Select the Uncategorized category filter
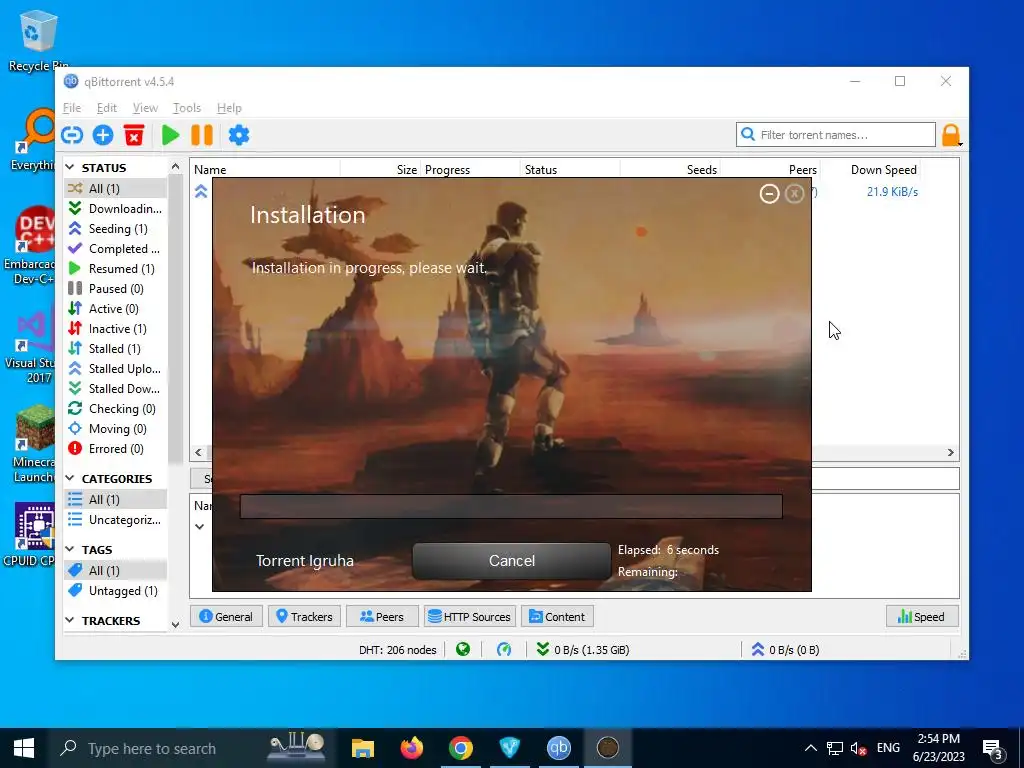The image size is (1024, 768). click(116, 520)
